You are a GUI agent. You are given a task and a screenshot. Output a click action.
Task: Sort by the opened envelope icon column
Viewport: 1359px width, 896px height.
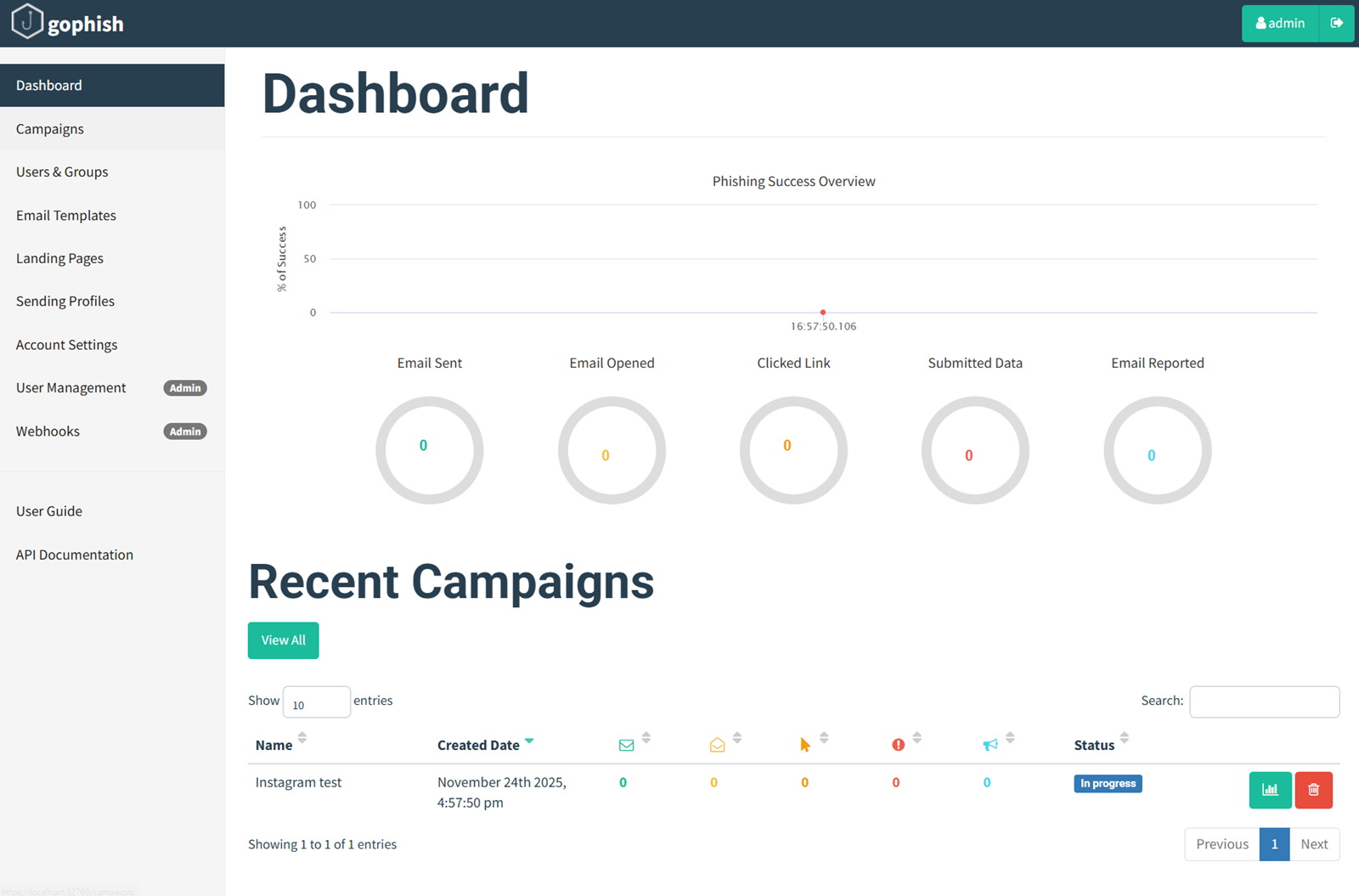click(718, 745)
